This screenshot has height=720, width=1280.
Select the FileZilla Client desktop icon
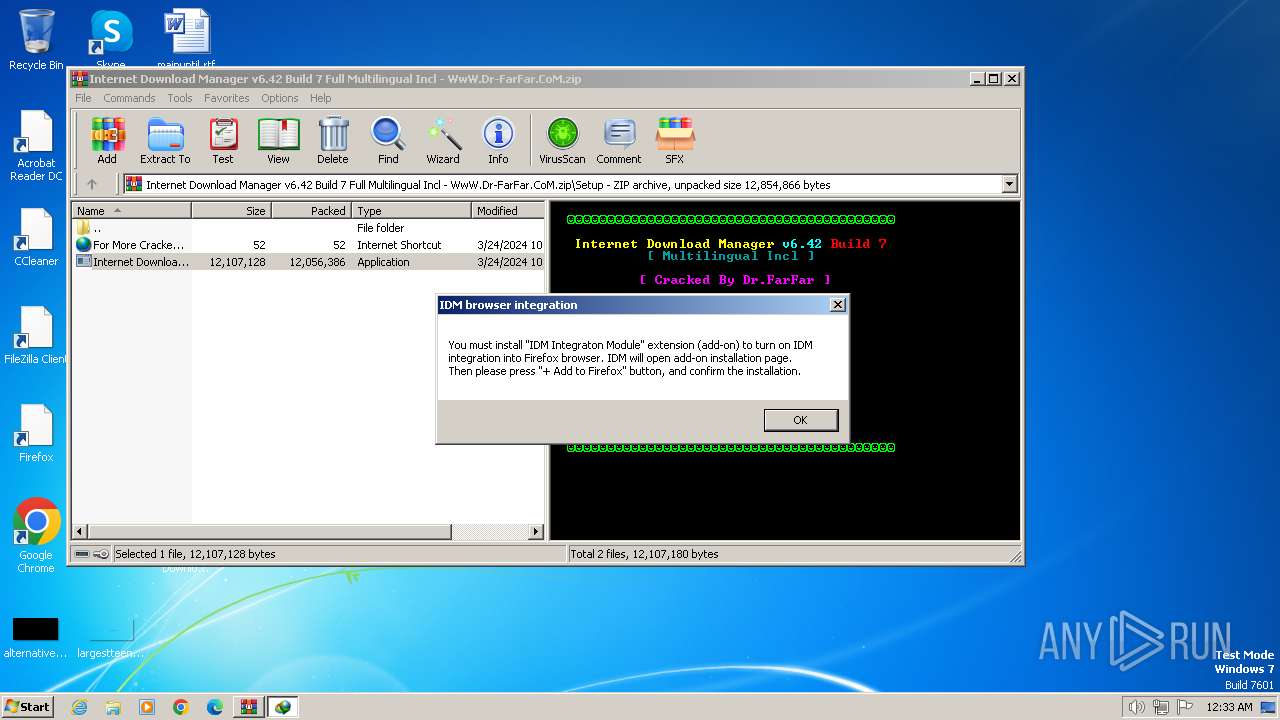click(x=36, y=335)
